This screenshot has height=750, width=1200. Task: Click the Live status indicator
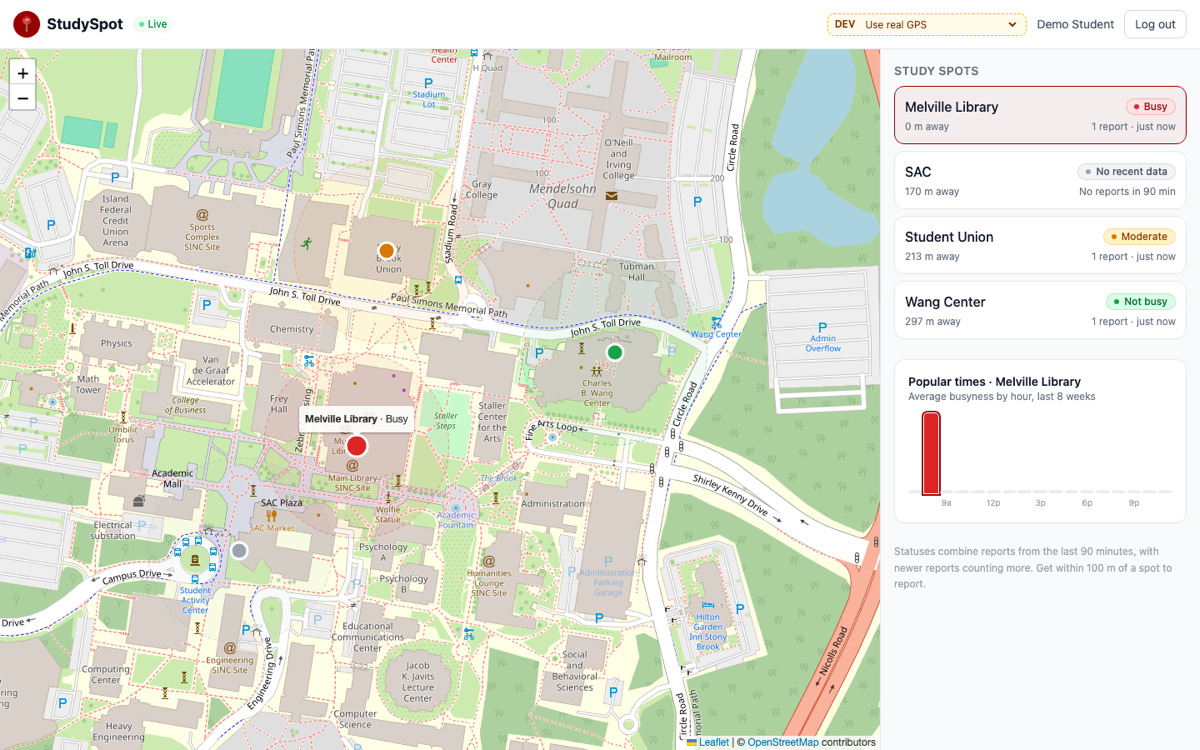click(153, 24)
